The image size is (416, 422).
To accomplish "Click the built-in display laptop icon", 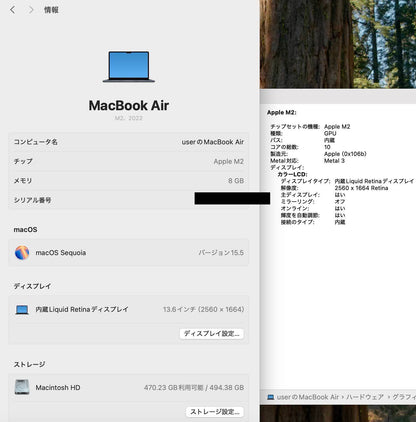I will click(22, 310).
